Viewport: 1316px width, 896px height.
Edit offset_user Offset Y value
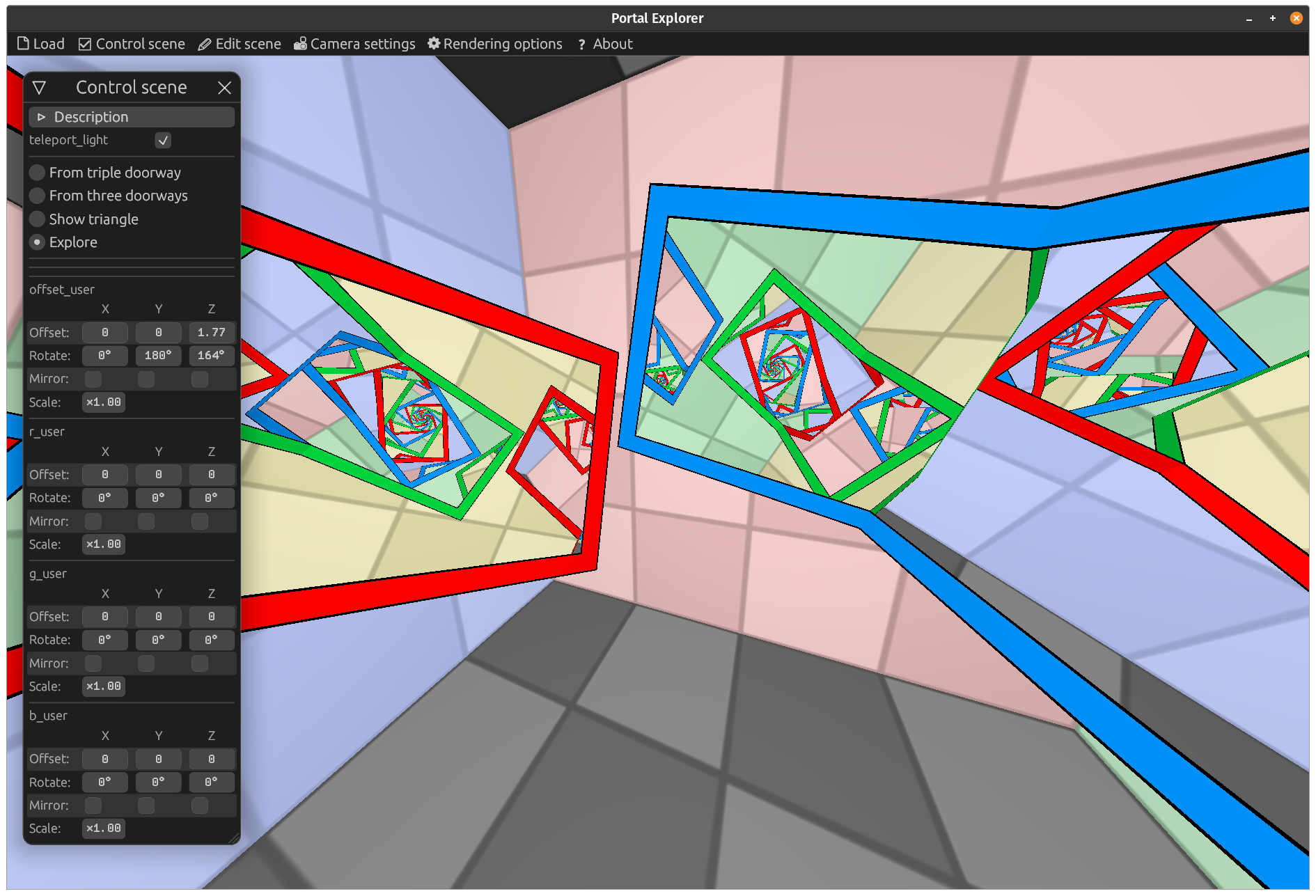(159, 333)
